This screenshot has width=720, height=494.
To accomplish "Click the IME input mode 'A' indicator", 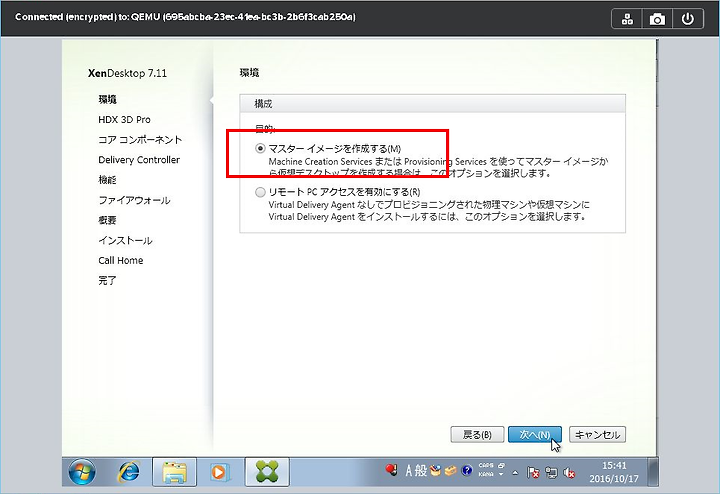I will click(409, 471).
